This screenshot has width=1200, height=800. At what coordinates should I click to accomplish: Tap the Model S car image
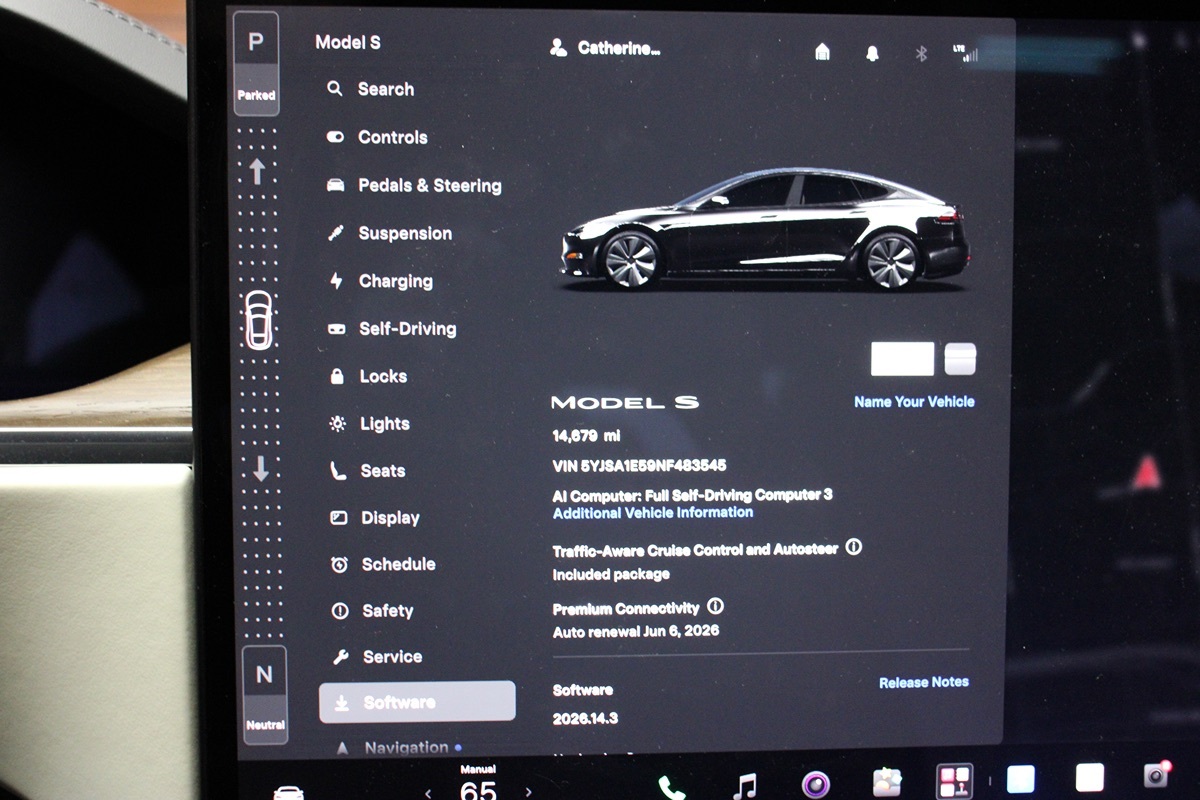(x=766, y=229)
